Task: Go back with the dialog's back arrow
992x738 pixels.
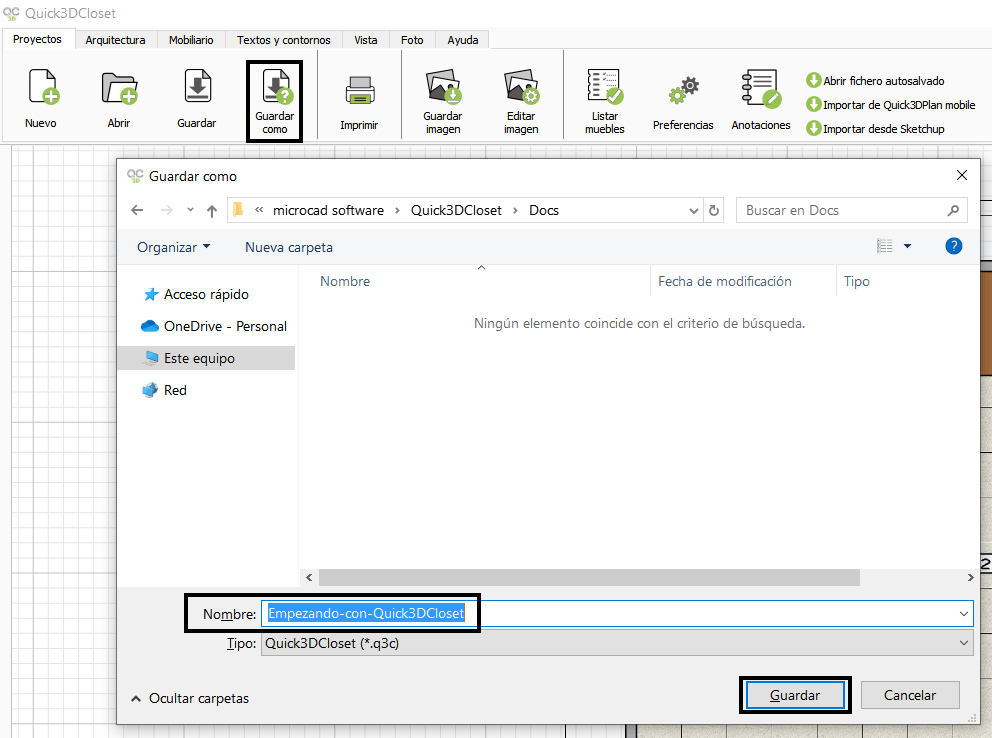Action: coord(137,211)
